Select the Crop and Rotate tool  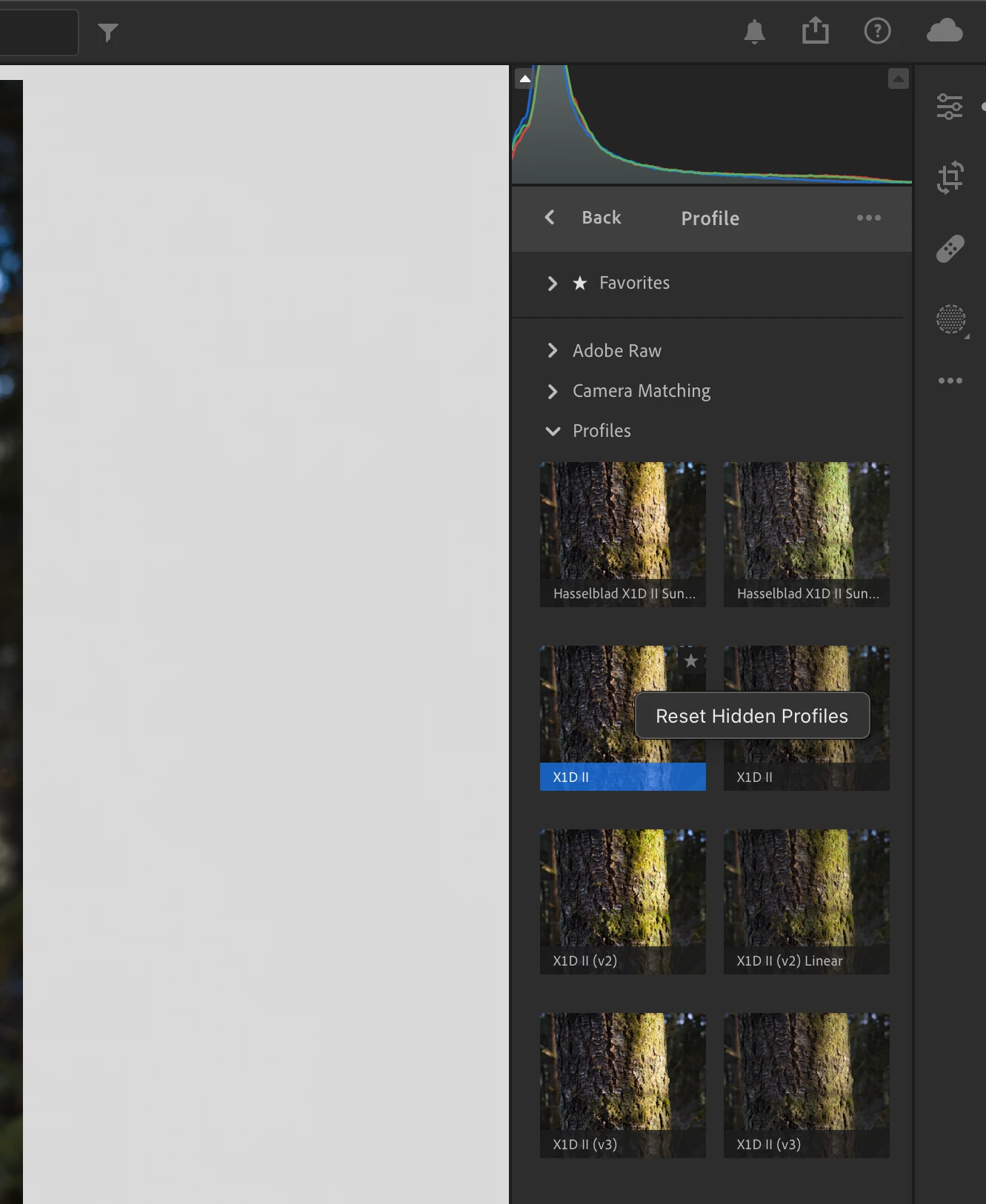(950, 178)
